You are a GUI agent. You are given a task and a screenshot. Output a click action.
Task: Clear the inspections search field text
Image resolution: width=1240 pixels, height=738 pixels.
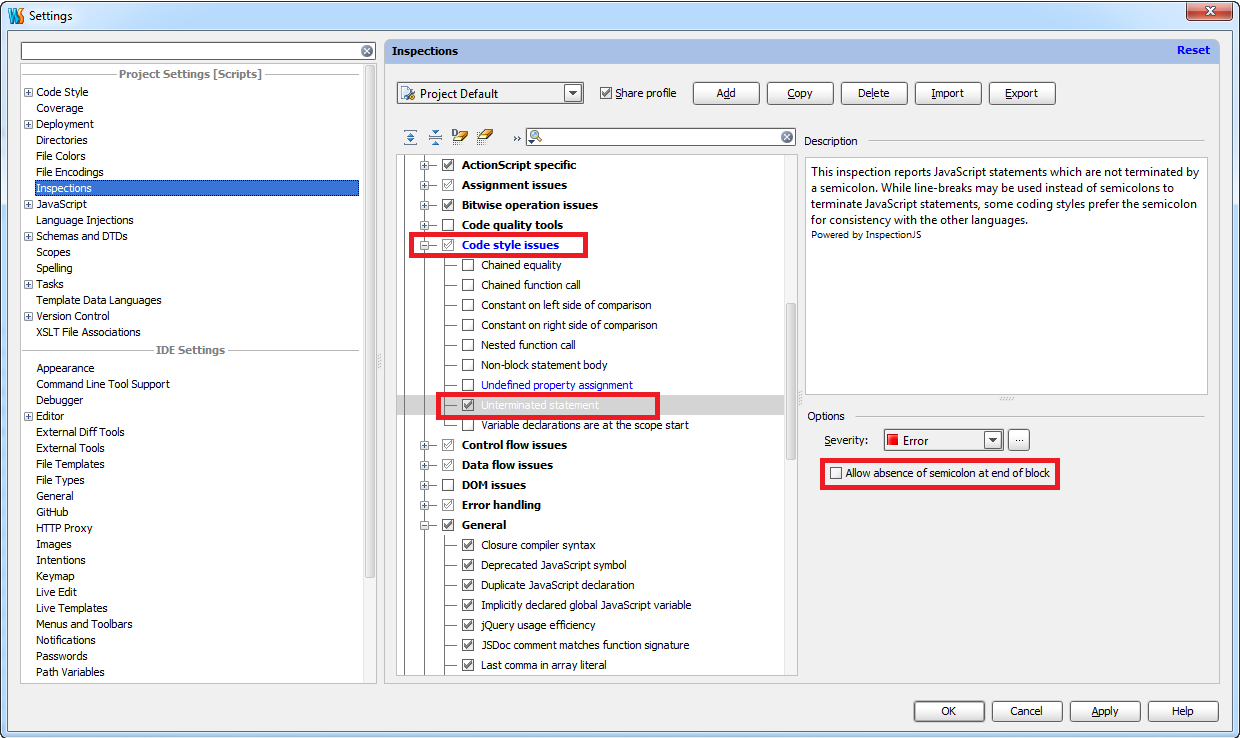(x=787, y=137)
